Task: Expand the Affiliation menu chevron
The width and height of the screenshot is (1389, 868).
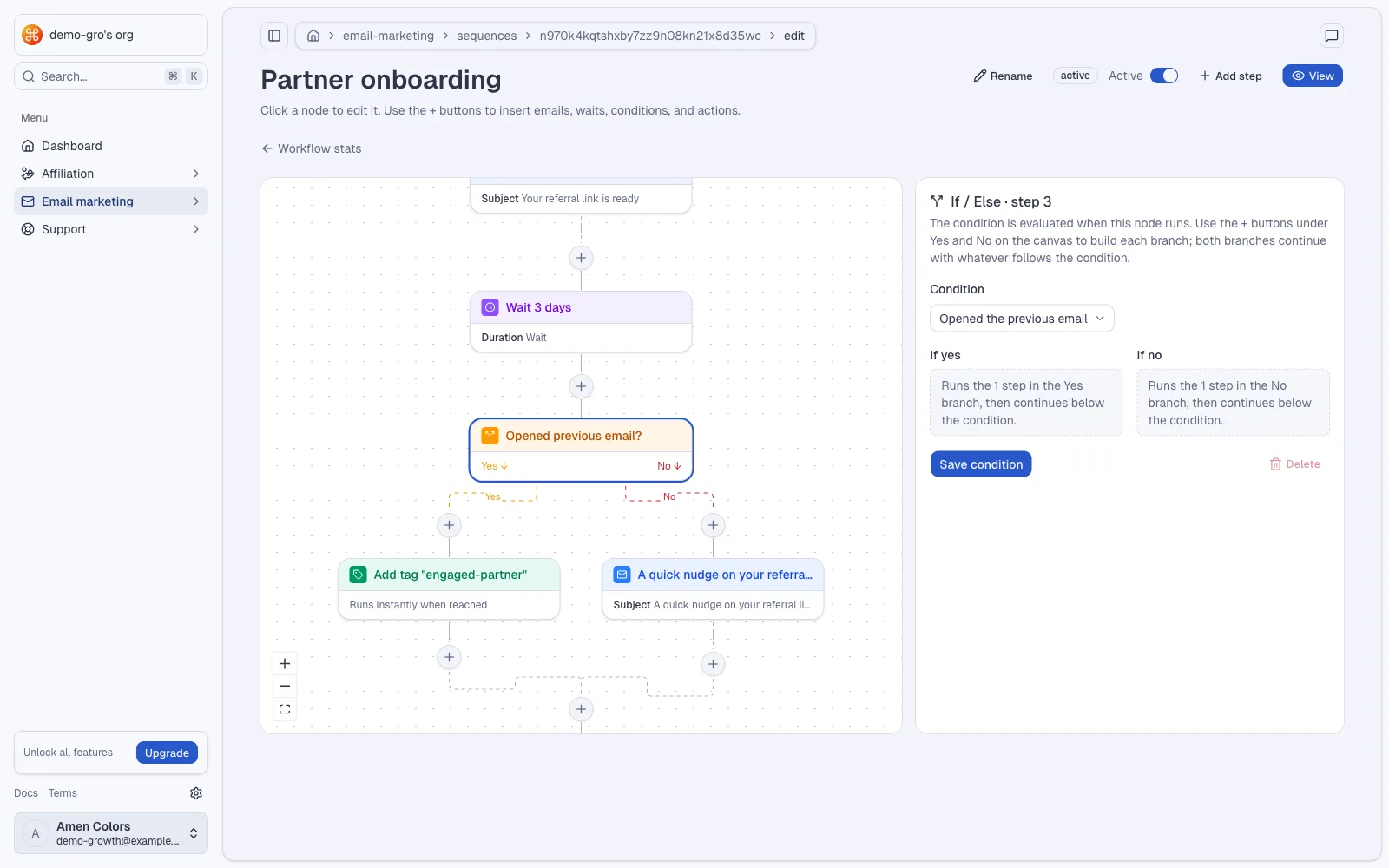Action: (x=196, y=174)
